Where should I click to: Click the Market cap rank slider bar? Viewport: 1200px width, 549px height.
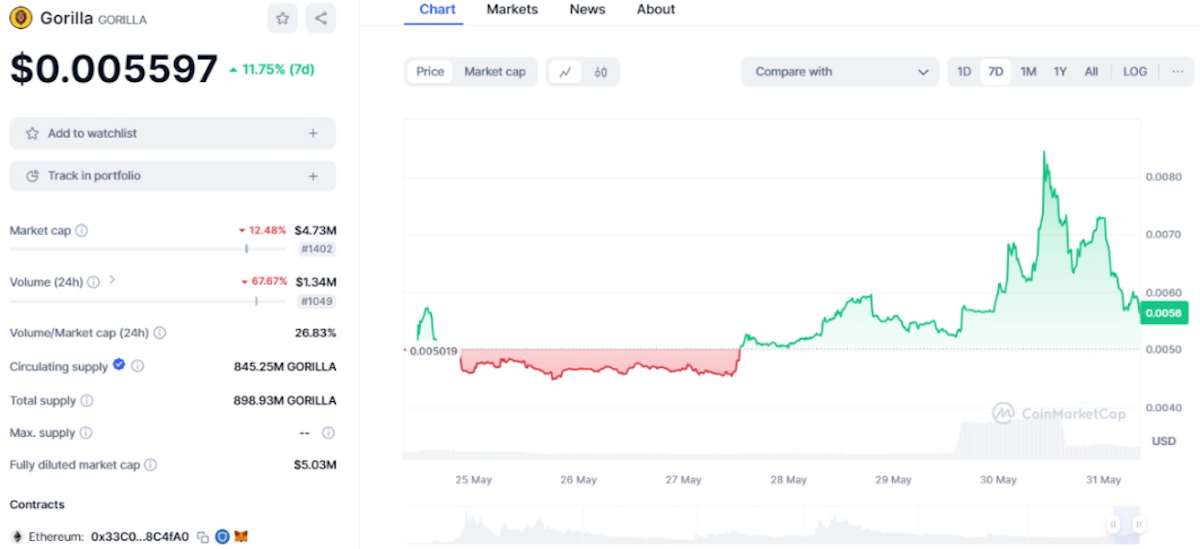click(x=148, y=249)
